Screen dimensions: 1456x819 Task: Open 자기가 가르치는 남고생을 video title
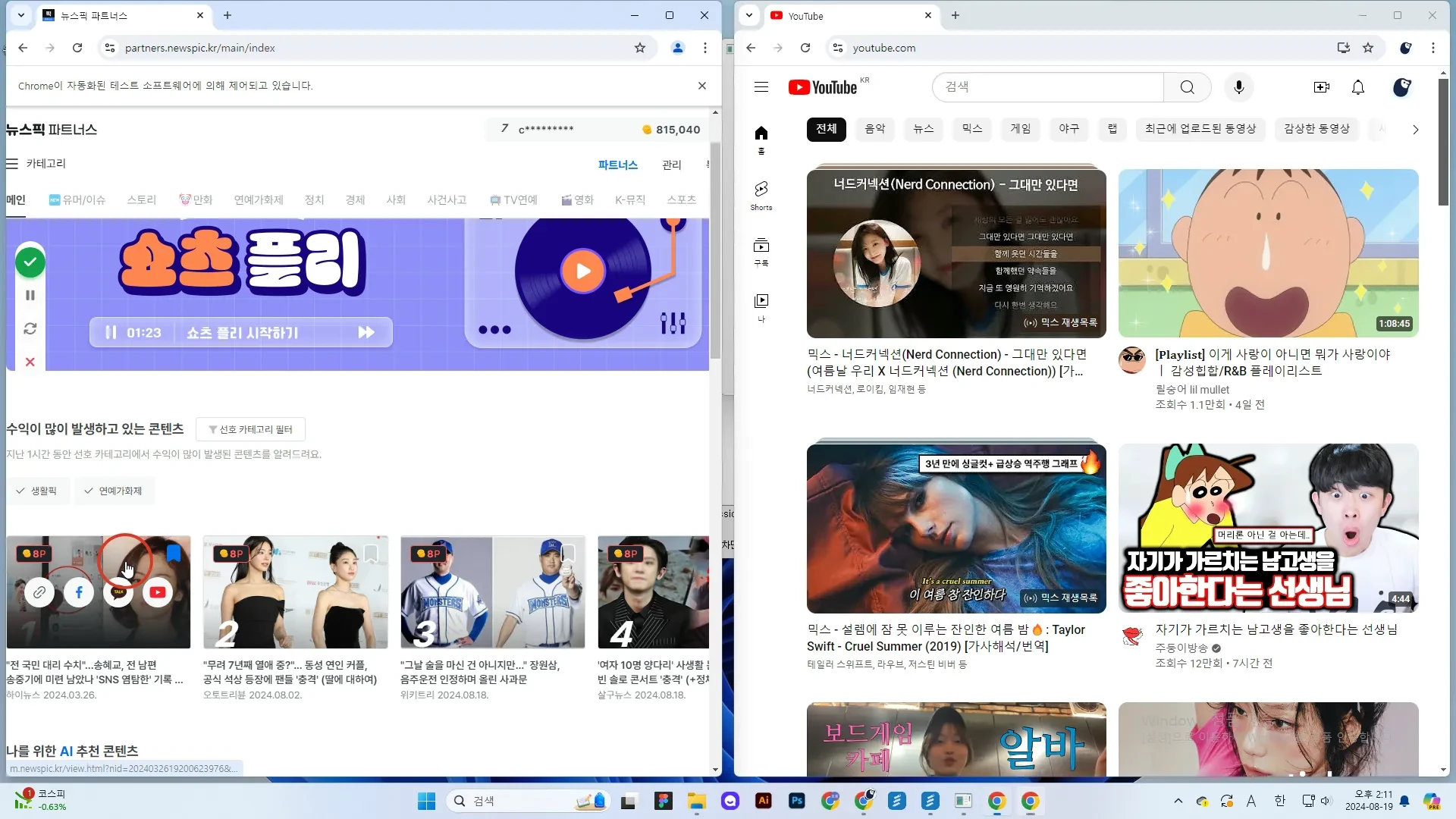[x=1276, y=629]
